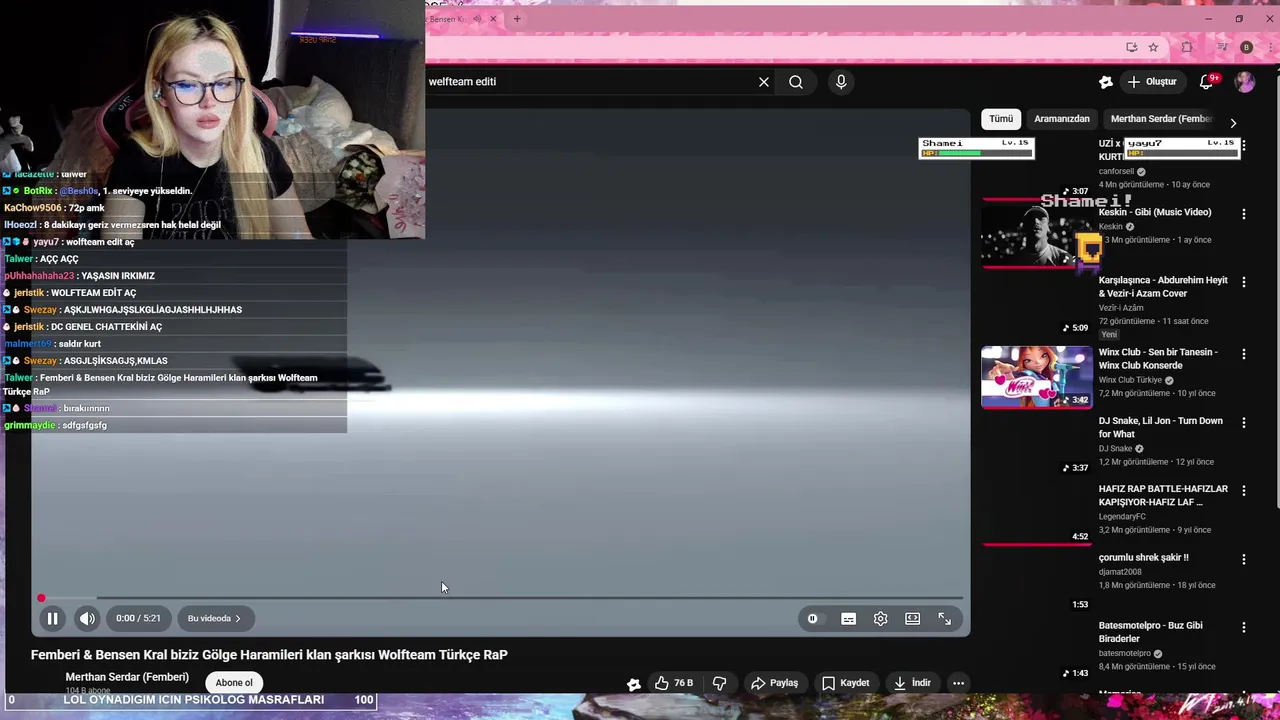Enter fullscreen using the player's fullscreen icon
This screenshot has width=1280, height=720.
(x=944, y=619)
